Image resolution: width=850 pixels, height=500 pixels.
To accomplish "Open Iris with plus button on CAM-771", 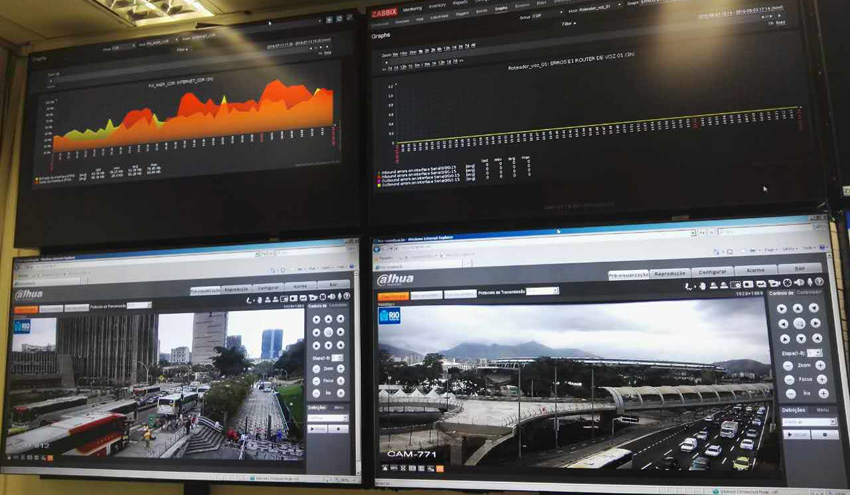I will 823,394.
